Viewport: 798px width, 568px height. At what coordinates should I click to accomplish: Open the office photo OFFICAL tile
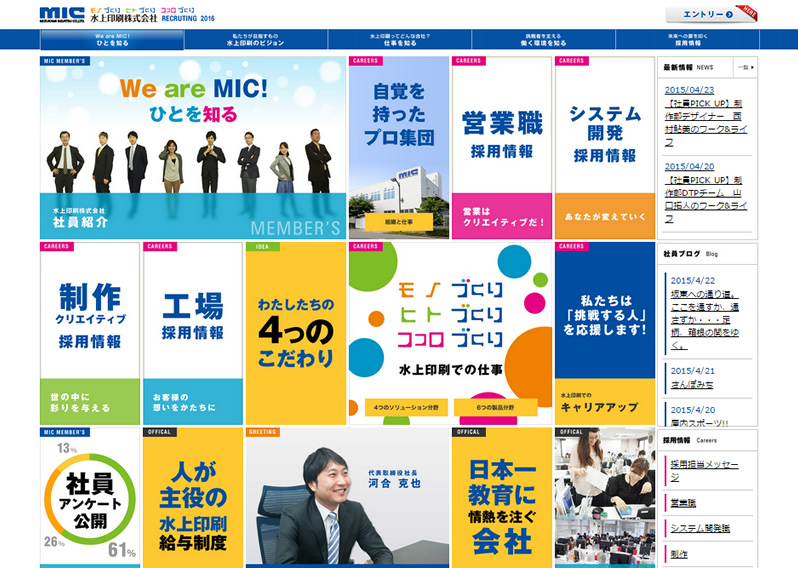[605, 498]
